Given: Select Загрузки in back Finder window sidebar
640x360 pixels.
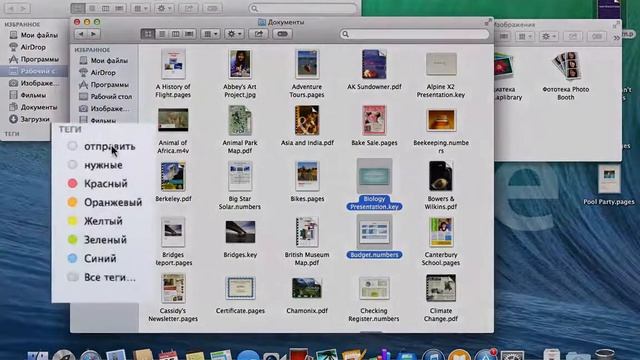Looking at the screenshot, I should click(x=29, y=119).
